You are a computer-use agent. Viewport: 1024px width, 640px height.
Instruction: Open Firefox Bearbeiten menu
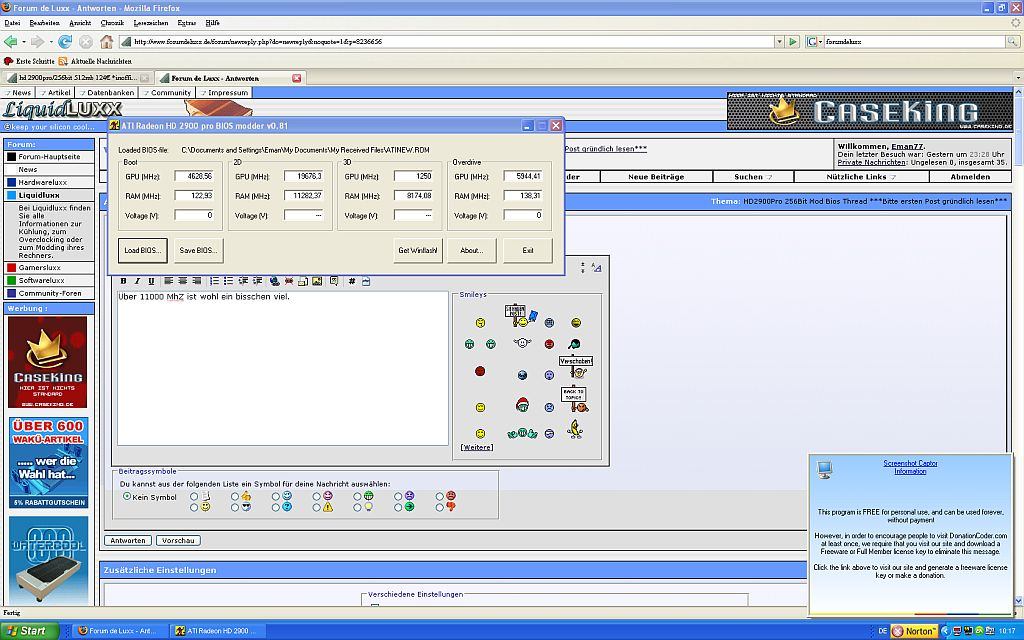pos(44,23)
